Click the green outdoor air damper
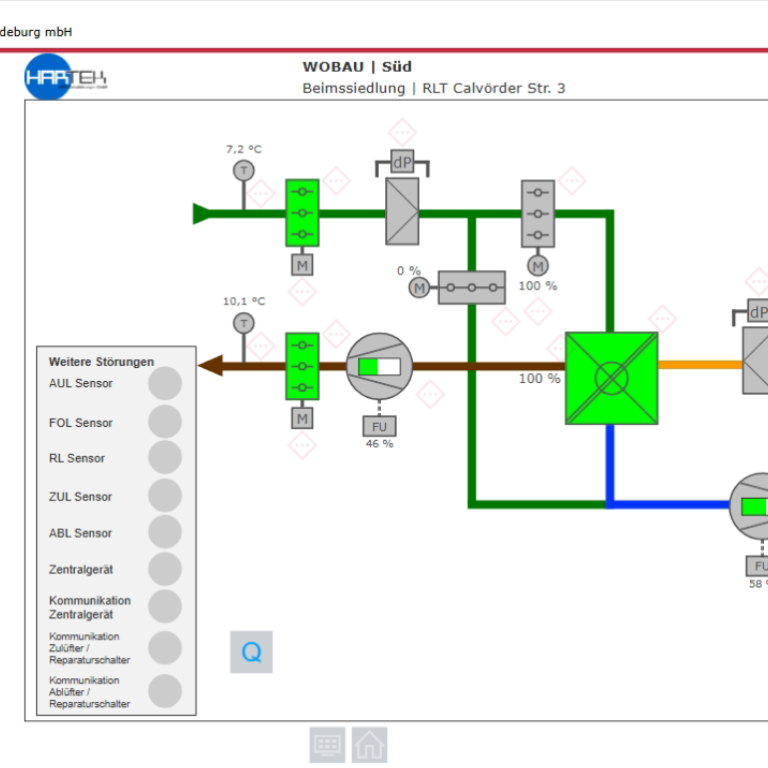This screenshot has width=768, height=768. (302, 212)
